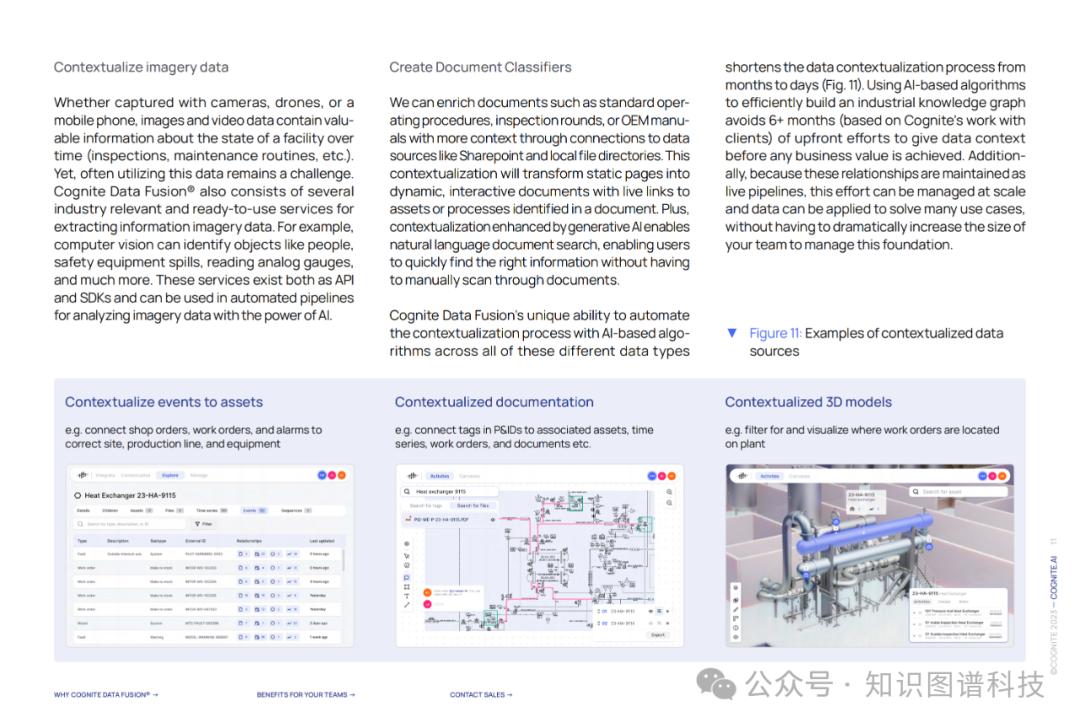Select the frame tool in P&ID toolbar

point(407,587)
